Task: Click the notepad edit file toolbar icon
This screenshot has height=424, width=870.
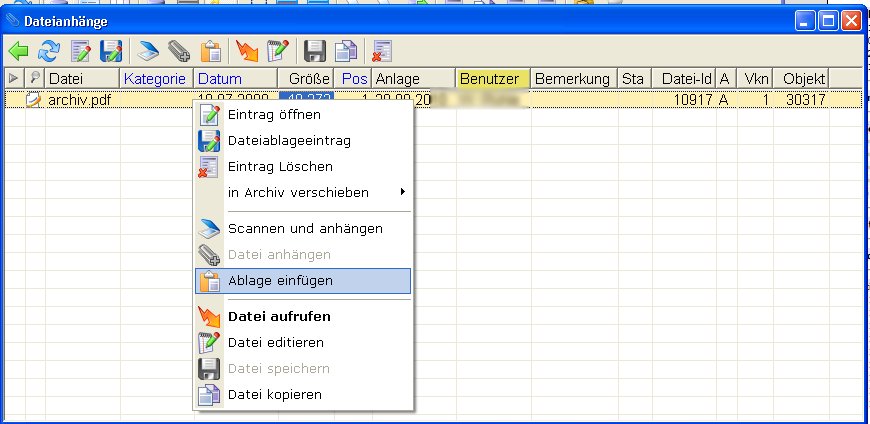Action: (277, 51)
